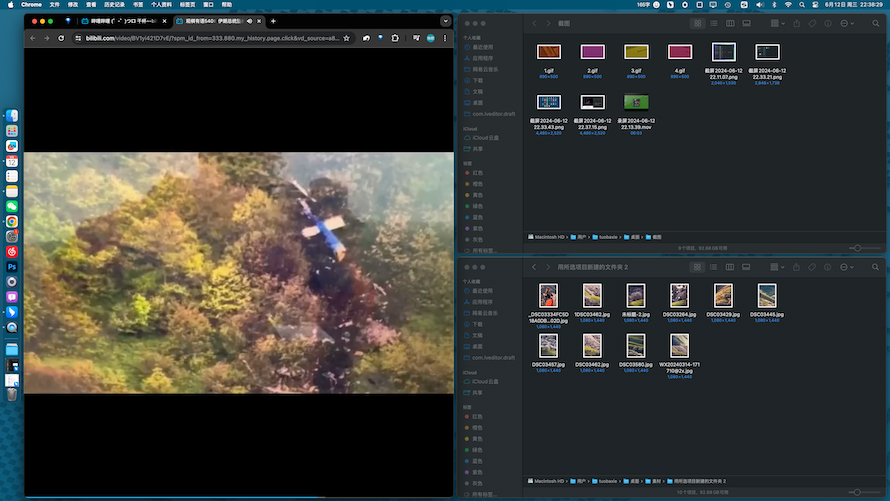Viewport: 890px width, 501px height.
Task: Select 红色 tag in top Finder sidebar
Action: tap(477, 173)
